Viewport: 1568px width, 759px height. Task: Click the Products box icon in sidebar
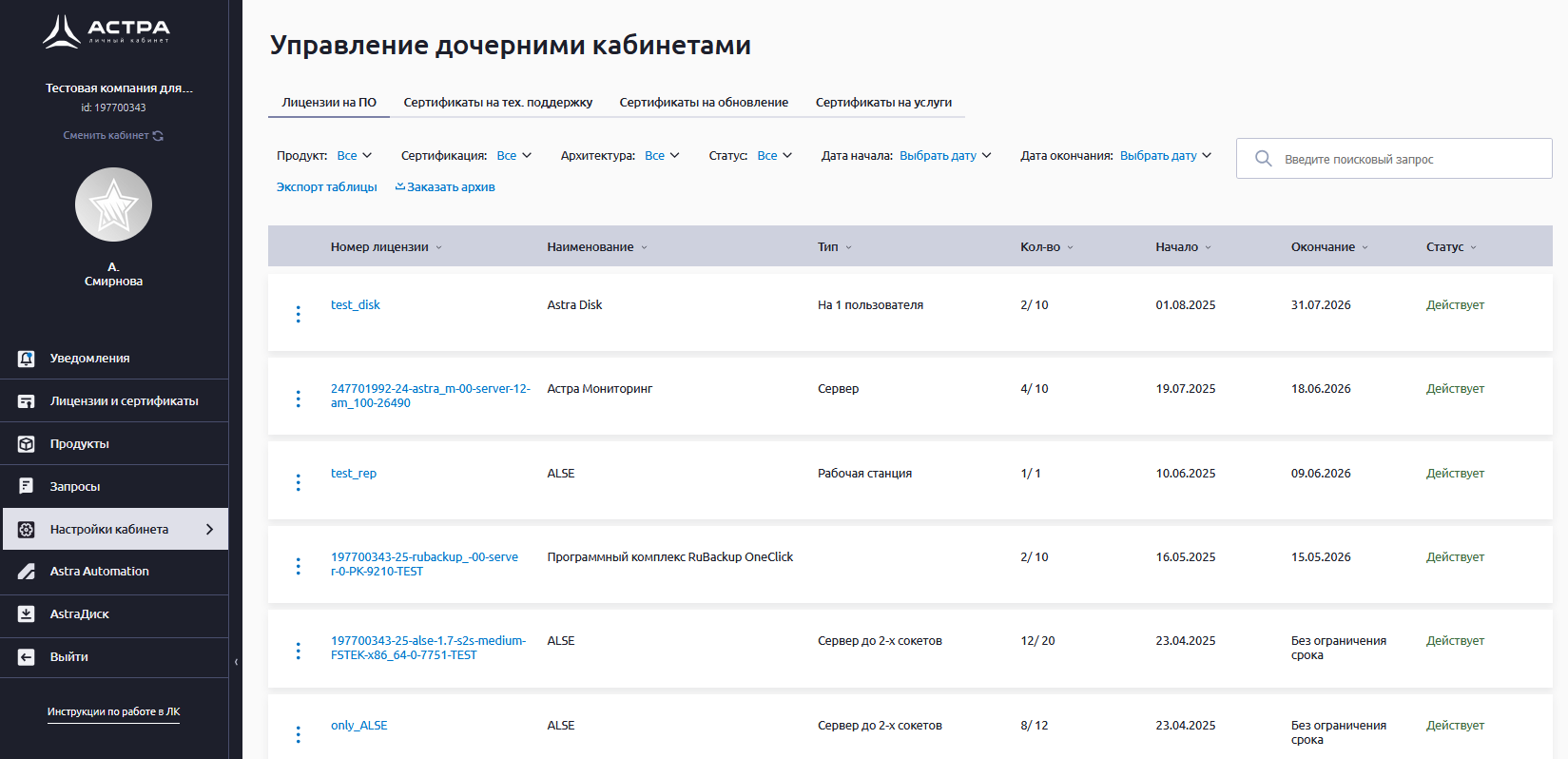pyautogui.click(x=27, y=444)
